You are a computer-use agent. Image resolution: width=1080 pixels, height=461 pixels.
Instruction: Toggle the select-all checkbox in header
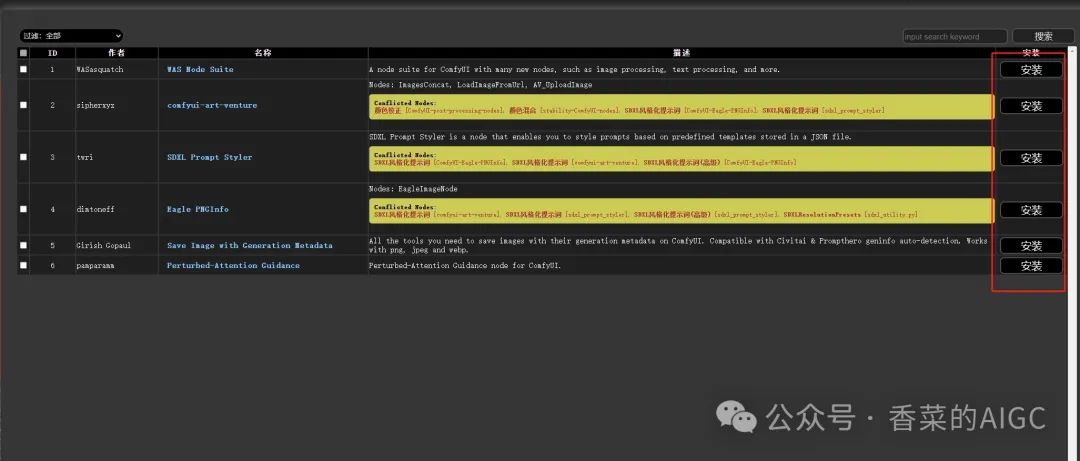click(x=23, y=53)
